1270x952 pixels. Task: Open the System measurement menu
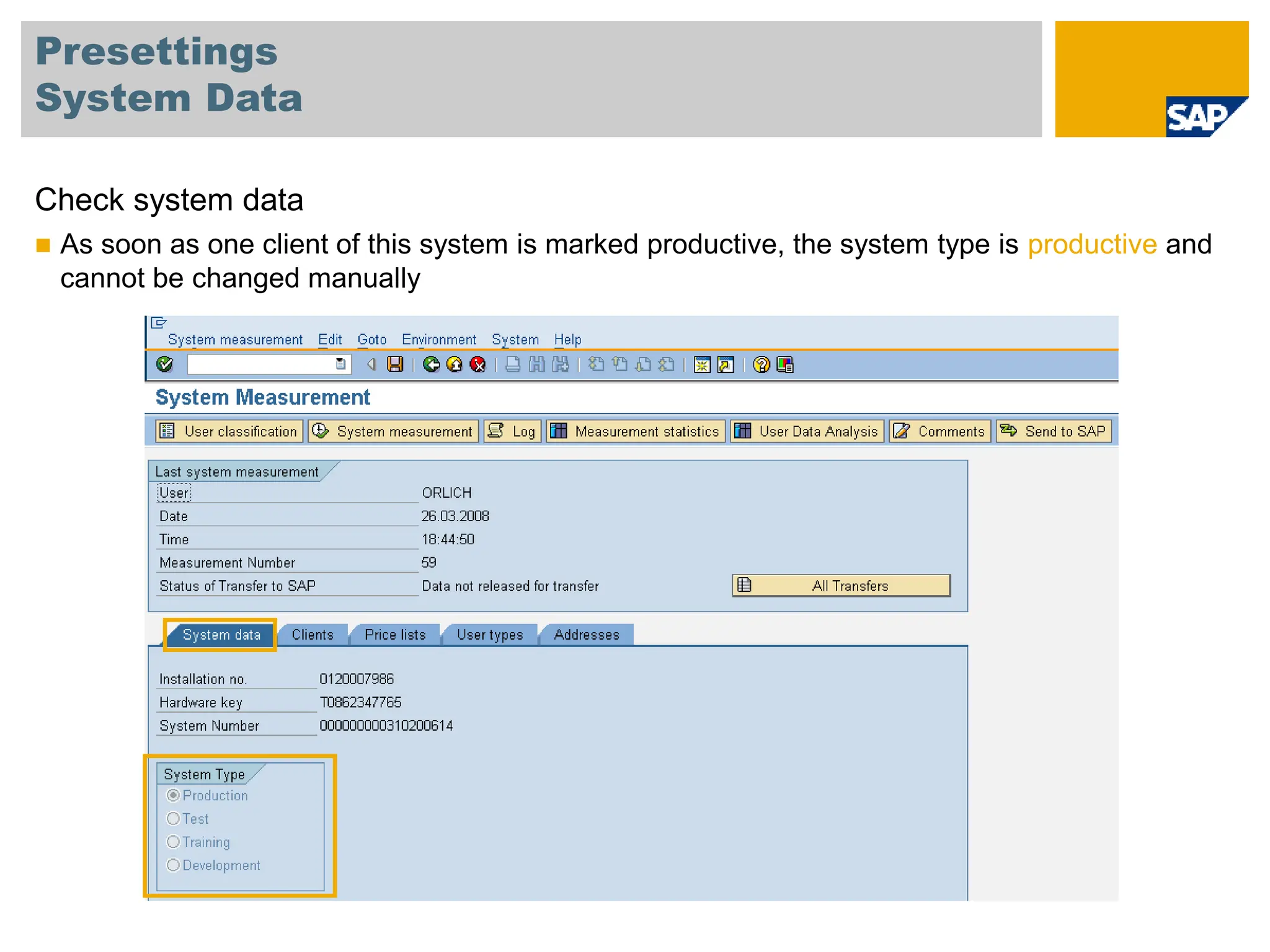click(x=235, y=340)
